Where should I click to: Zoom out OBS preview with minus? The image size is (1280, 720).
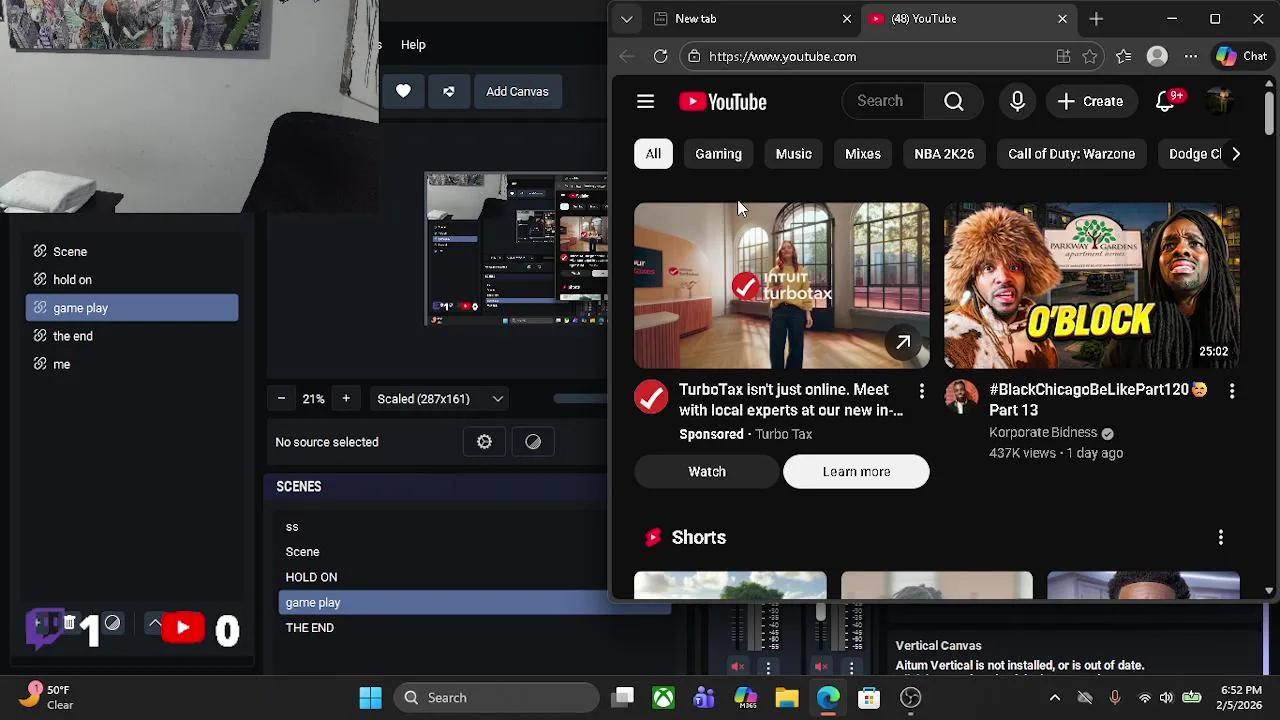pyautogui.click(x=281, y=399)
